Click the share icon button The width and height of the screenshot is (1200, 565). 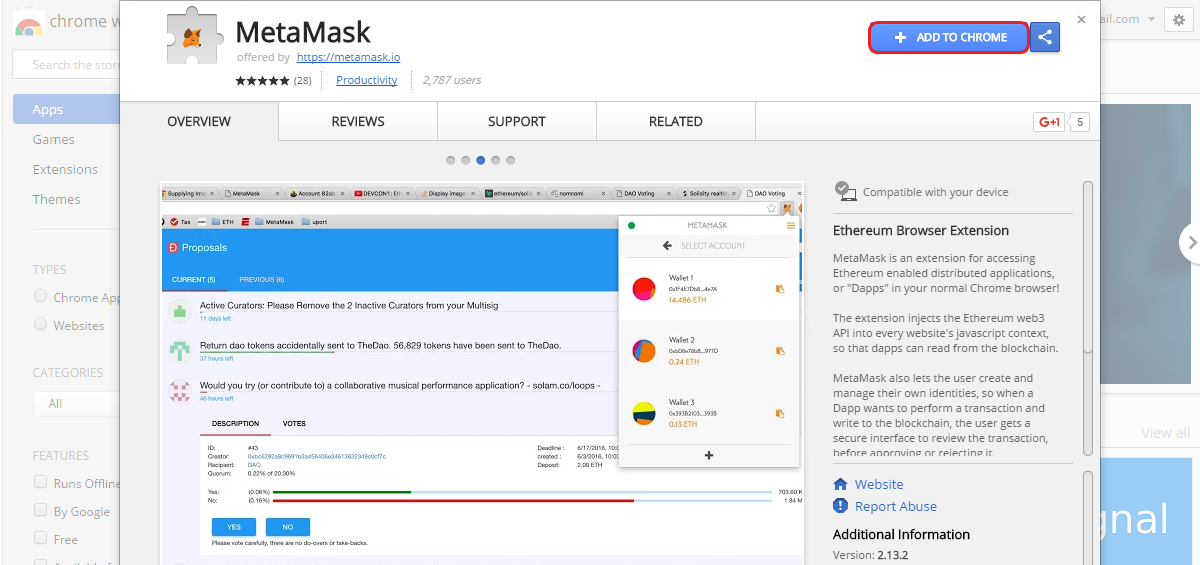[x=1045, y=37]
